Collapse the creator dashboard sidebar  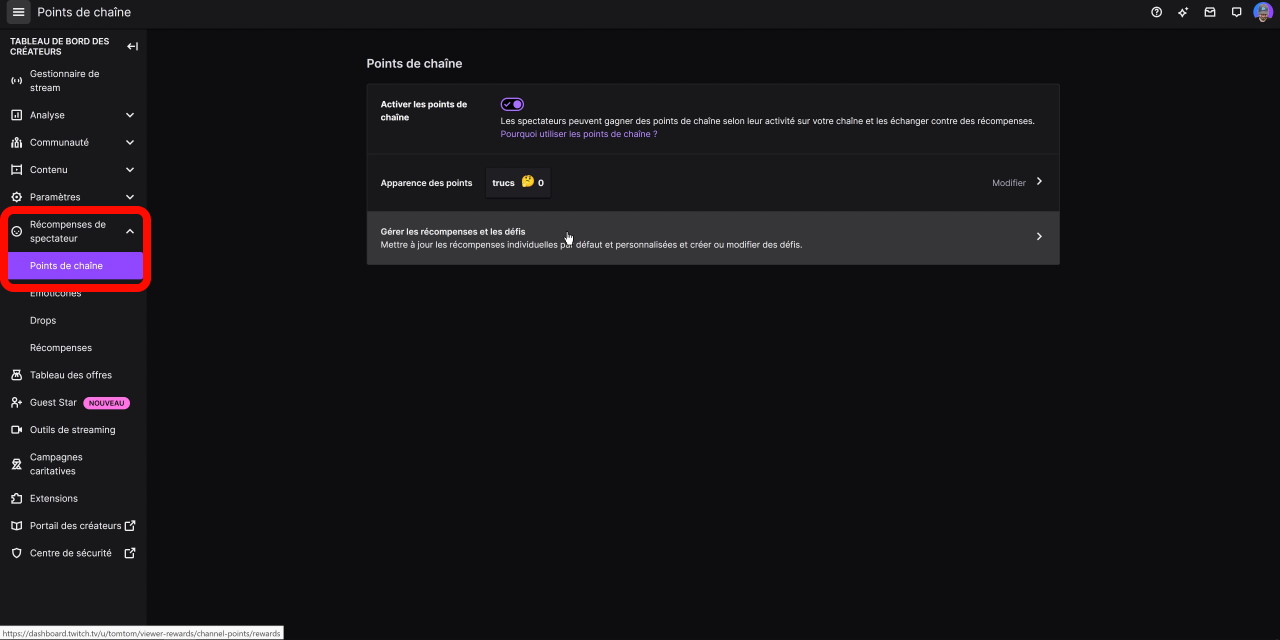pos(132,46)
